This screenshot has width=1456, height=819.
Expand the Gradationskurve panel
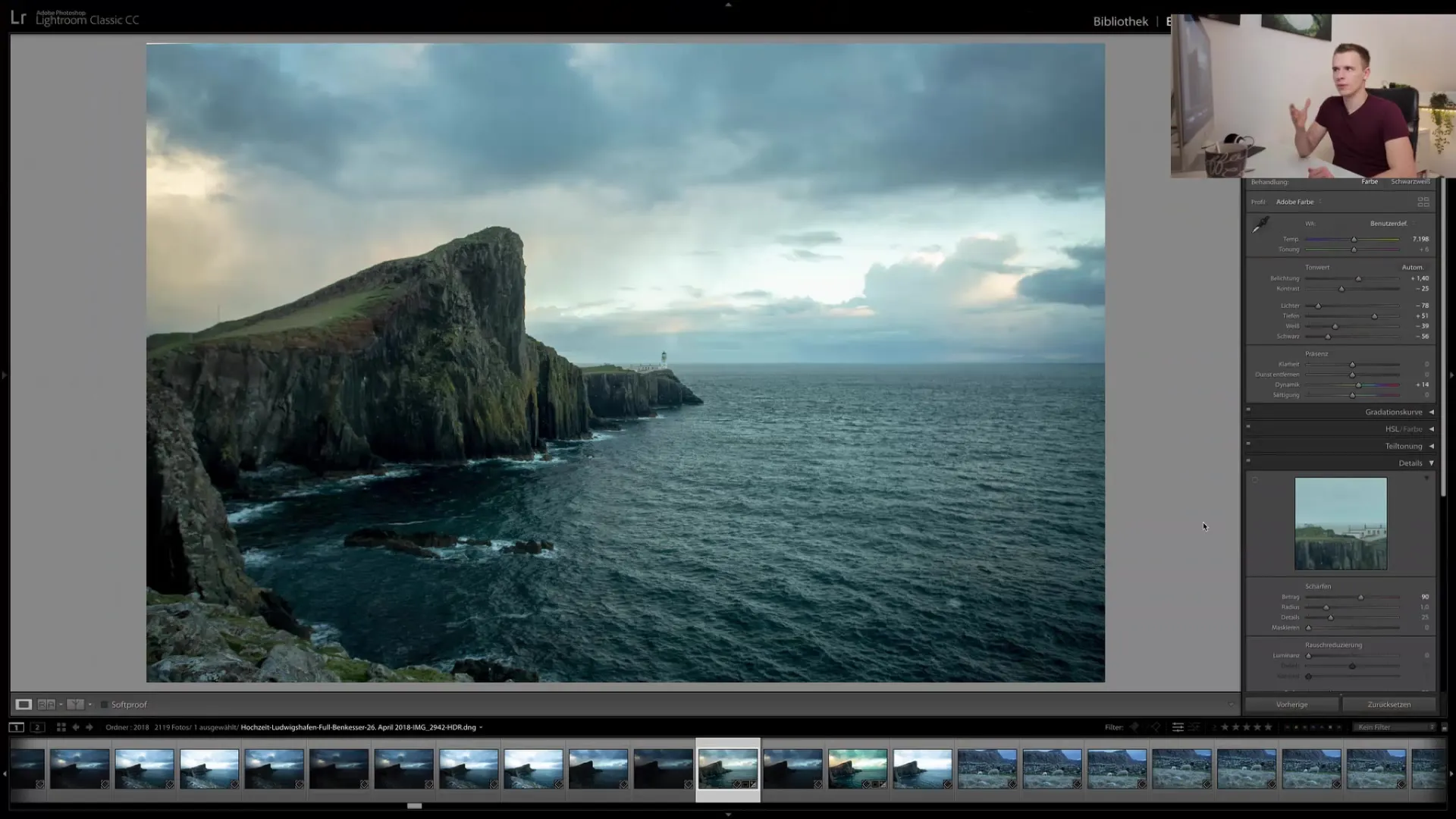(1432, 413)
